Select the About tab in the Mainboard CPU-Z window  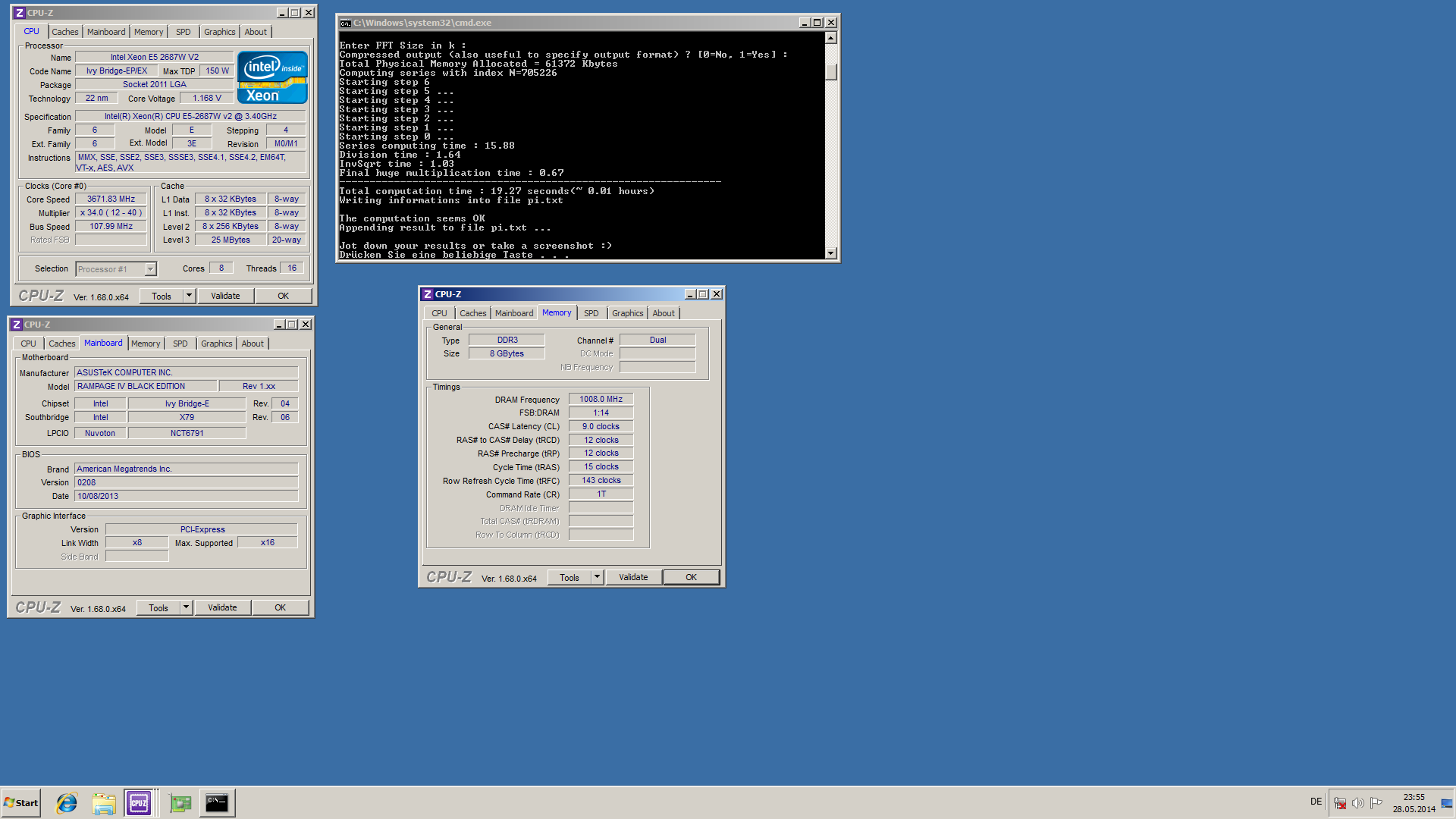tap(253, 344)
